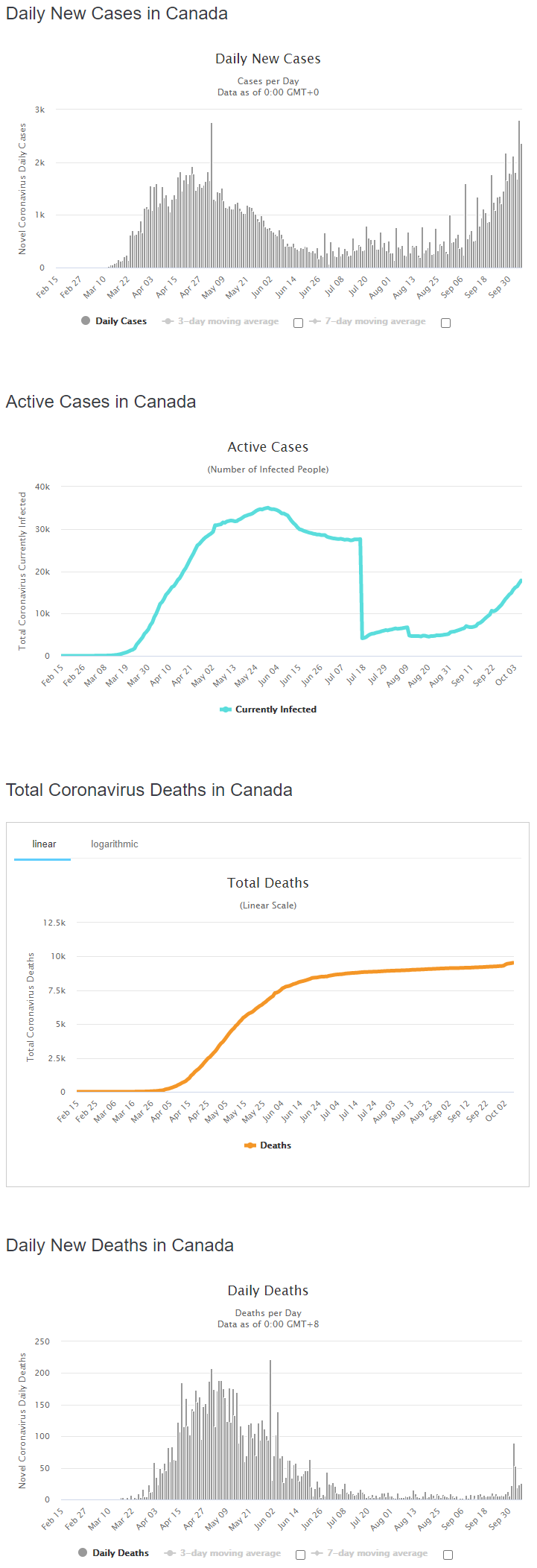Click 3-day moving average marker under Daily Deaths
Viewport: 537px width, 1568px height.
coord(170,1554)
